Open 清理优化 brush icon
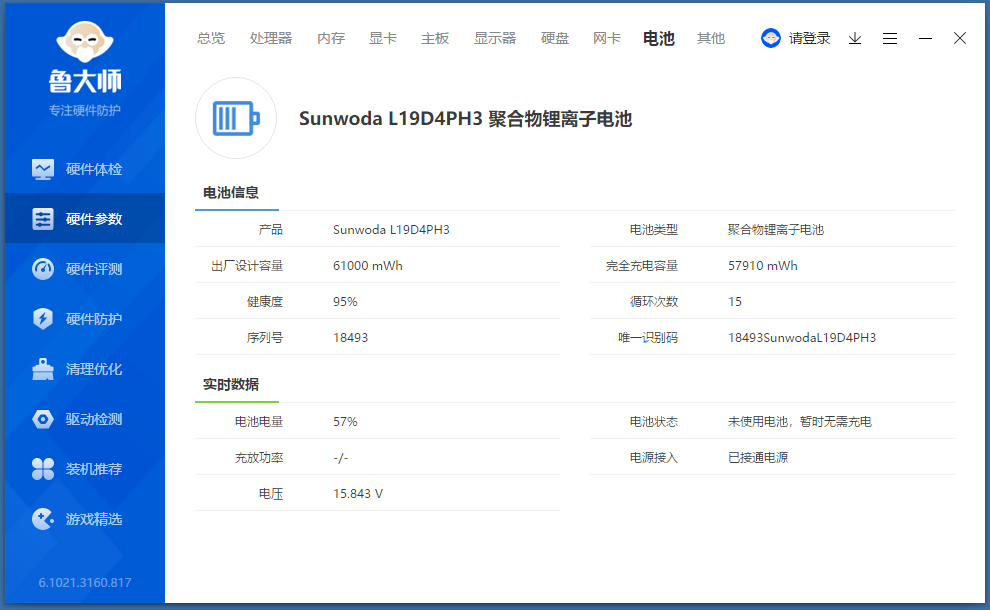Screen dimensions: 990x610 click(43, 369)
